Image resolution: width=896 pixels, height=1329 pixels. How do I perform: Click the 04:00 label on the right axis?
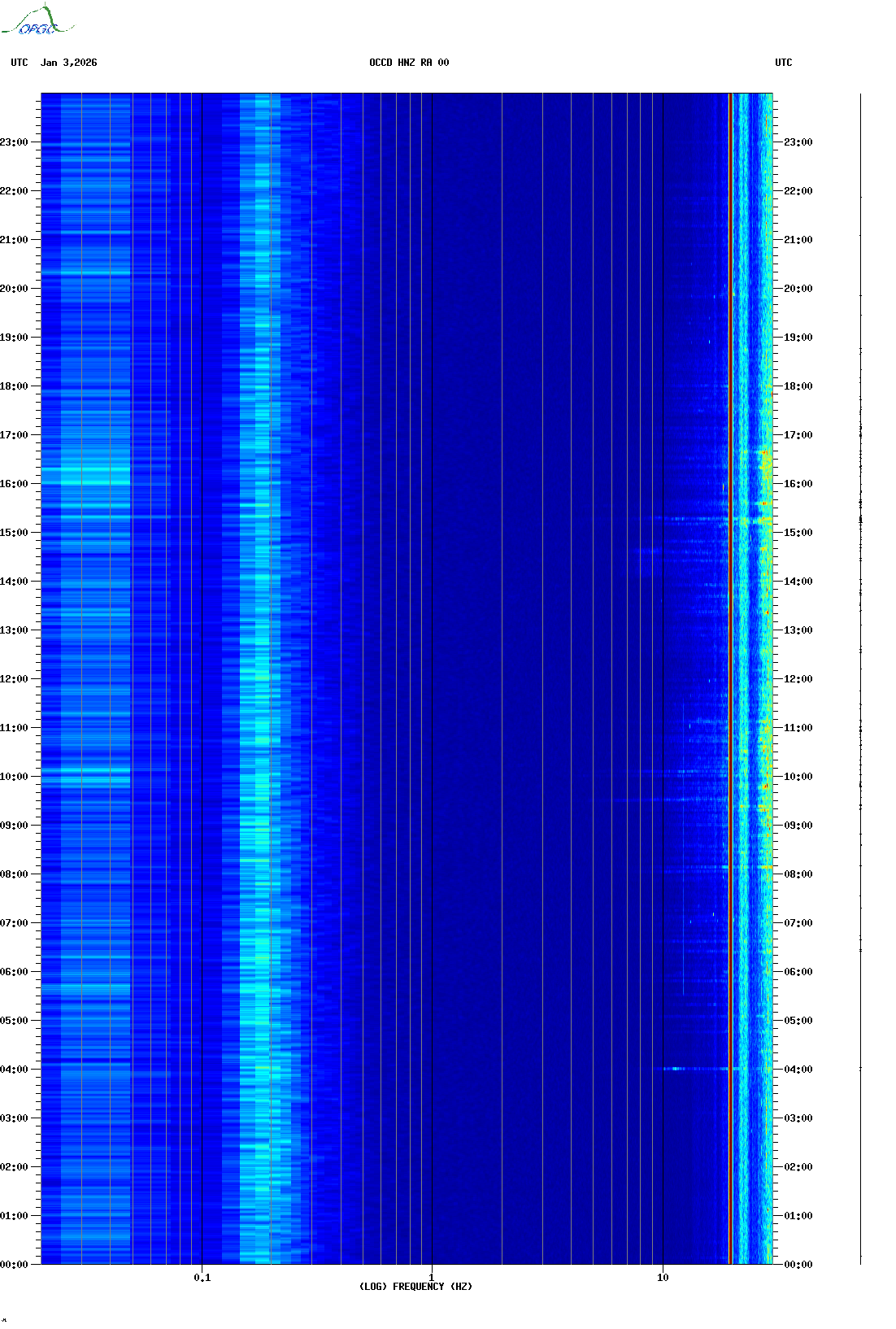(x=798, y=1070)
